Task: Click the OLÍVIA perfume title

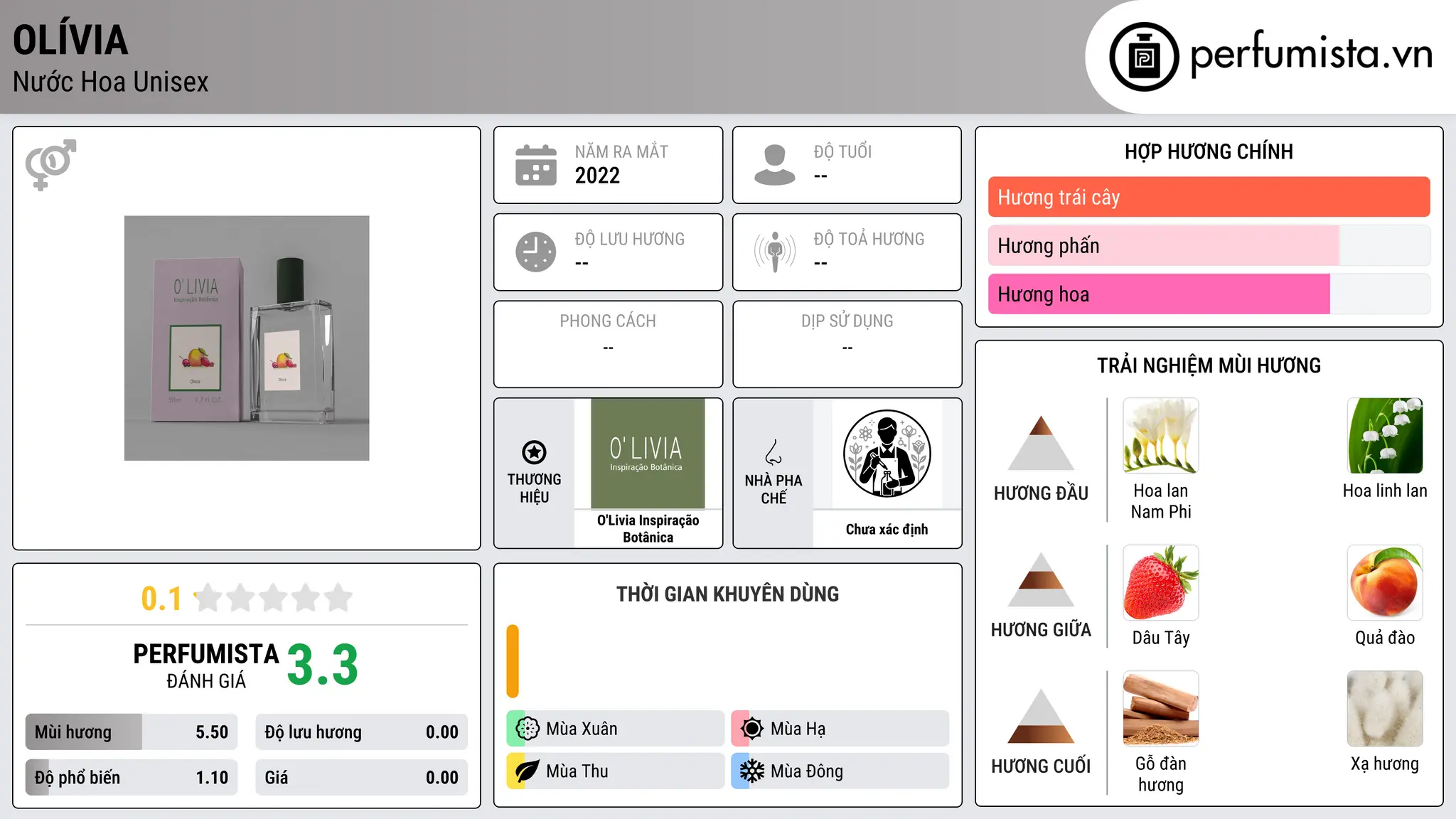Action: [70, 41]
